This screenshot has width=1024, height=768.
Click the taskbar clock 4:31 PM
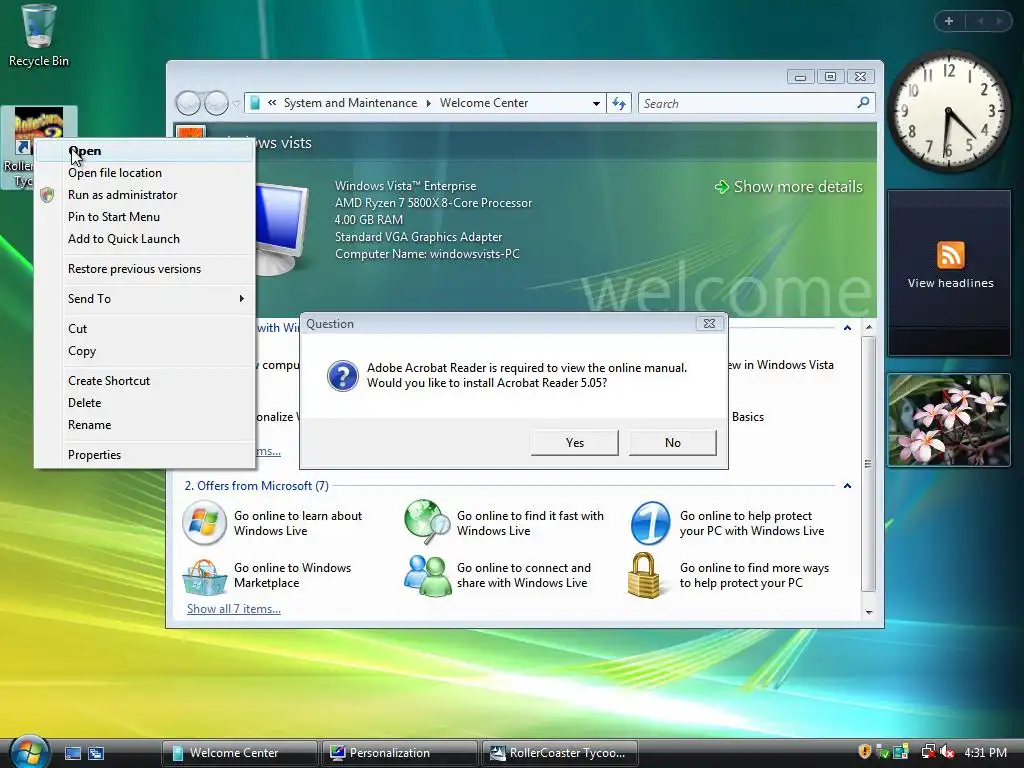[x=985, y=752]
